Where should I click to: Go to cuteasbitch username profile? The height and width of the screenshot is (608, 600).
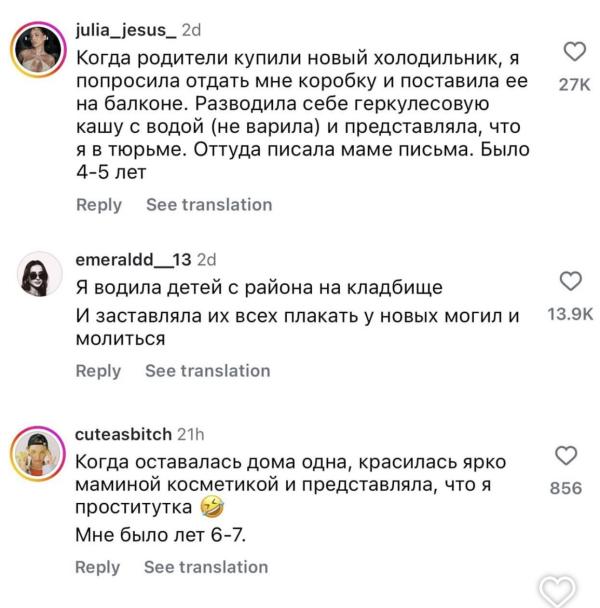click(123, 434)
